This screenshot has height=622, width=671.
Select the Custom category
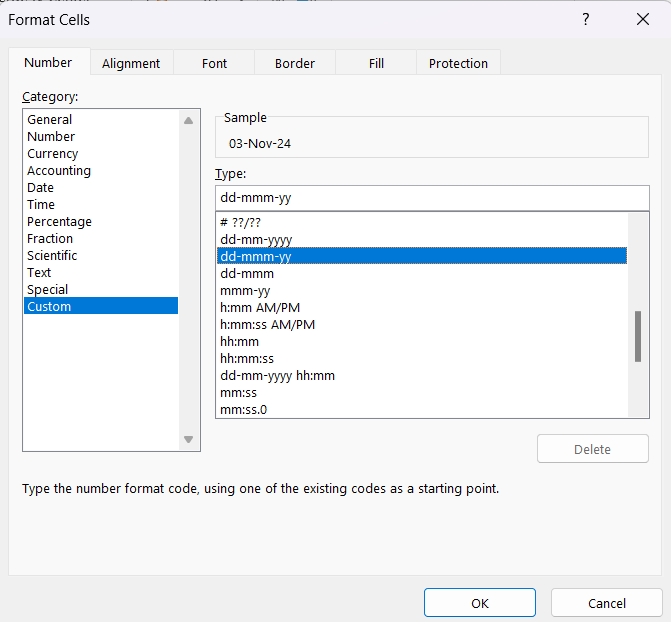(x=101, y=306)
